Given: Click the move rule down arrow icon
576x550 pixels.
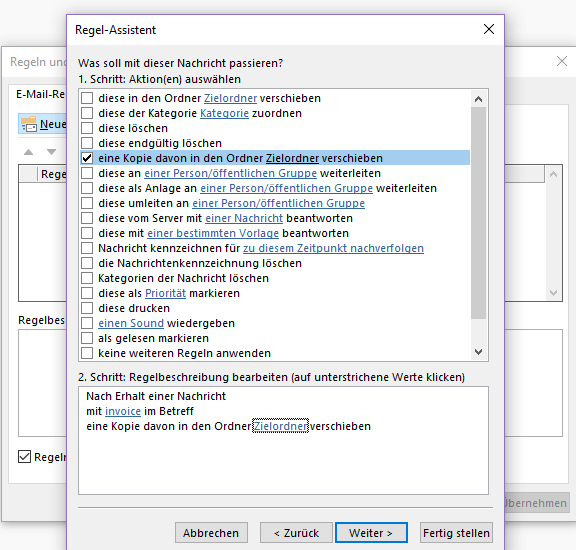Looking at the screenshot, I should (51, 152).
